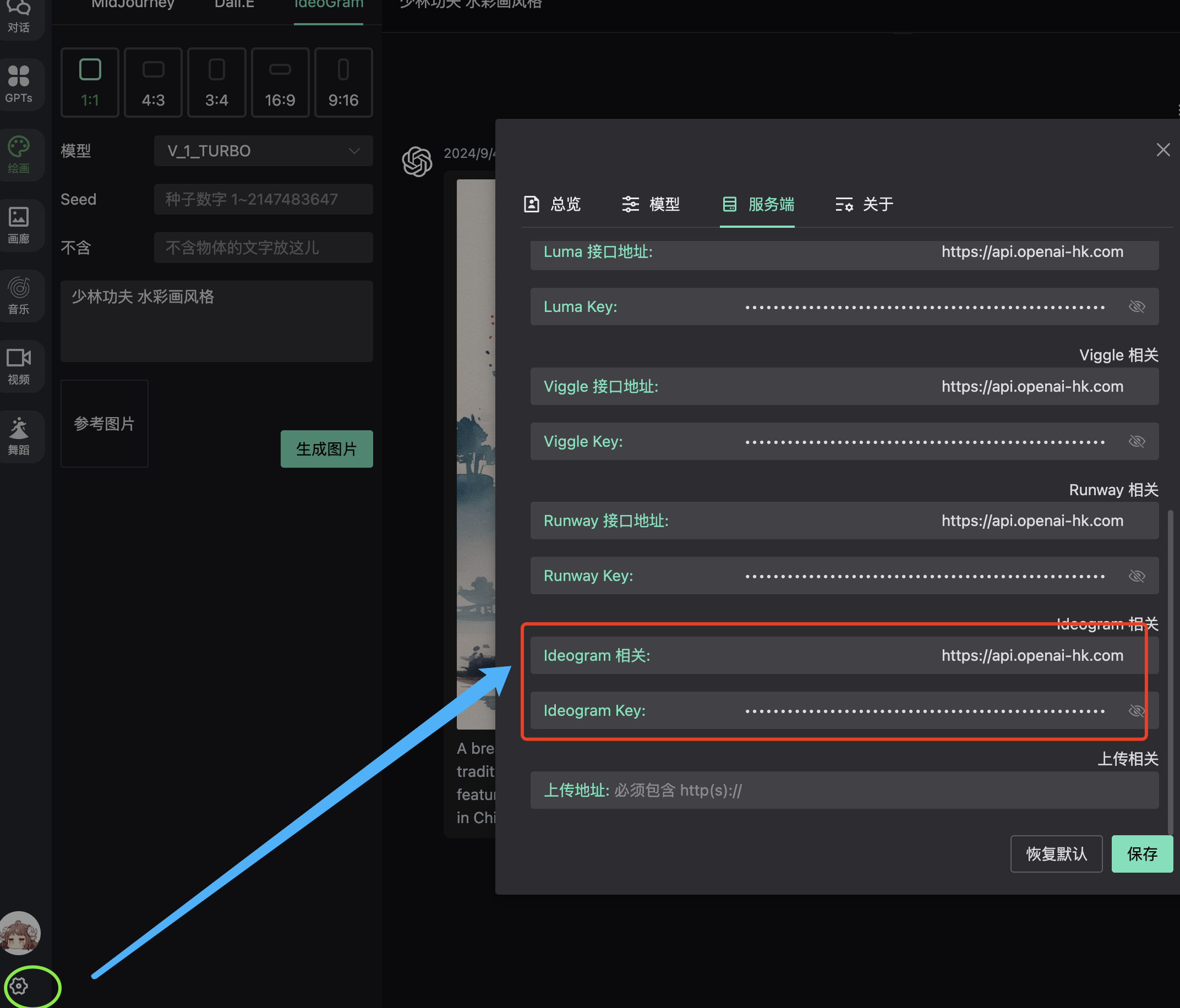The height and width of the screenshot is (1008, 1180).
Task: Choose the 16:9 aspect ratio
Action: pos(280,83)
